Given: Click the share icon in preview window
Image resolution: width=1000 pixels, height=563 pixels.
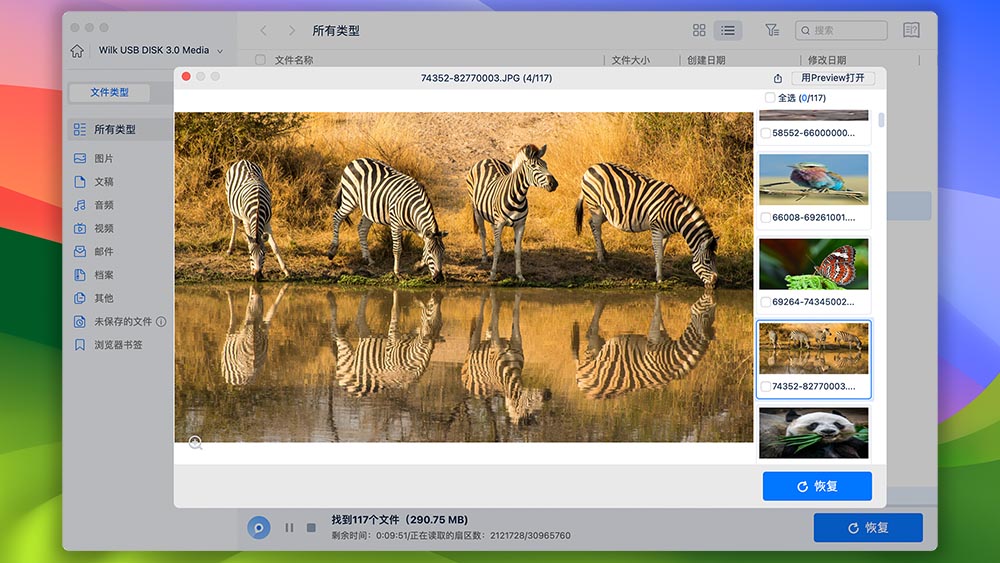Looking at the screenshot, I should pyautogui.click(x=777, y=78).
